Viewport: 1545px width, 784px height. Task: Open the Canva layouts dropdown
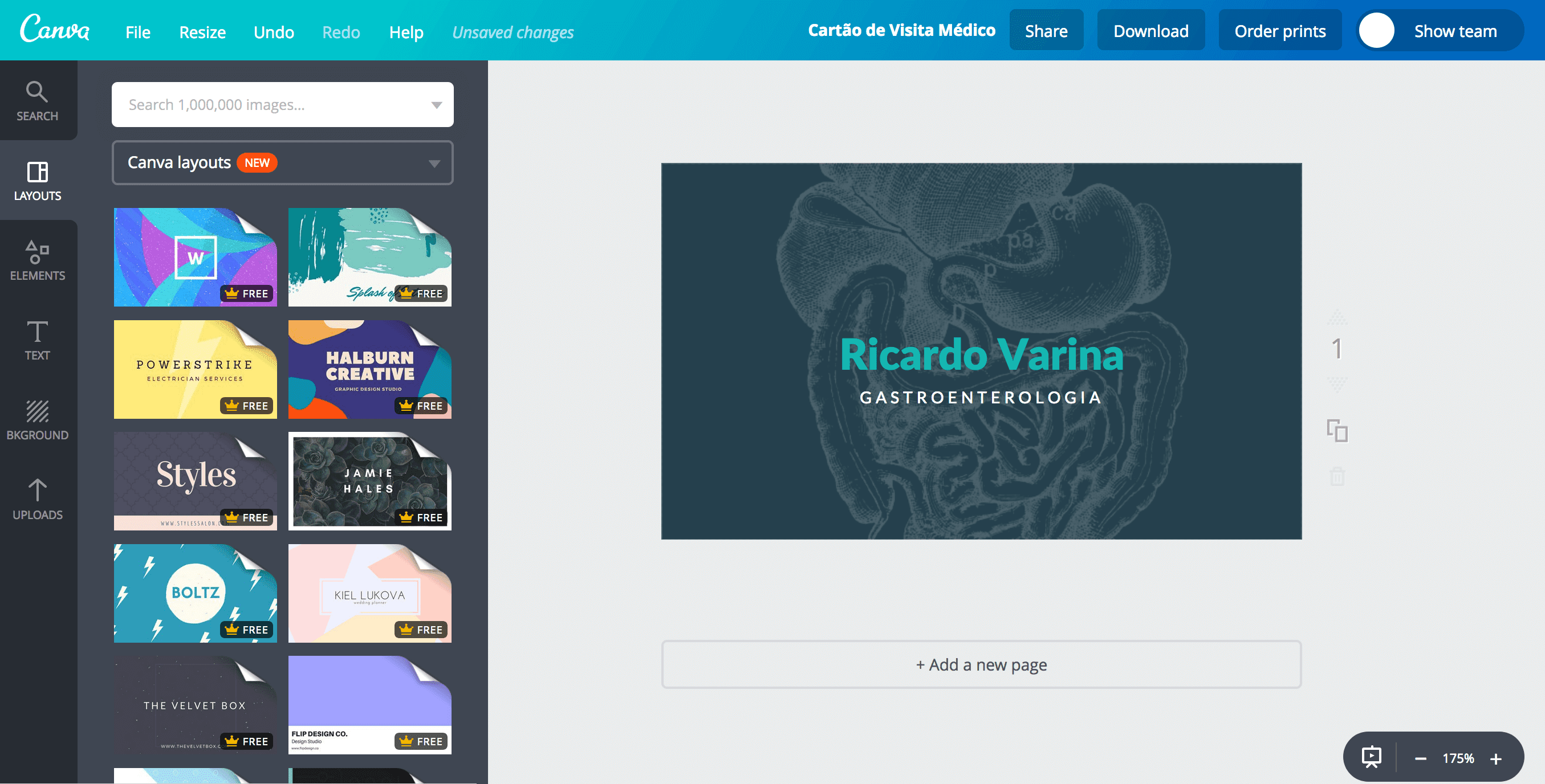pyautogui.click(x=282, y=162)
